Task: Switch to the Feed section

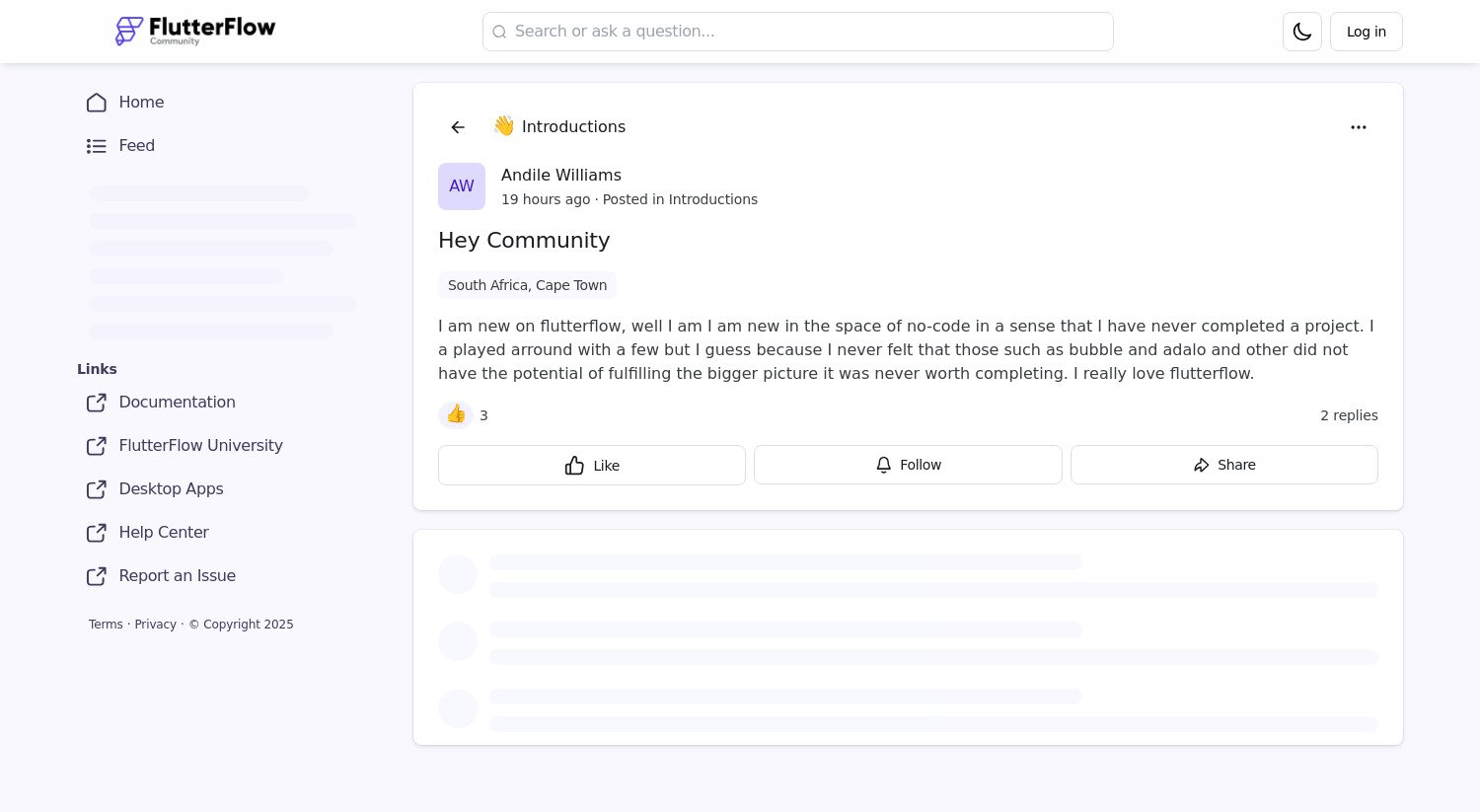Action: point(136,145)
